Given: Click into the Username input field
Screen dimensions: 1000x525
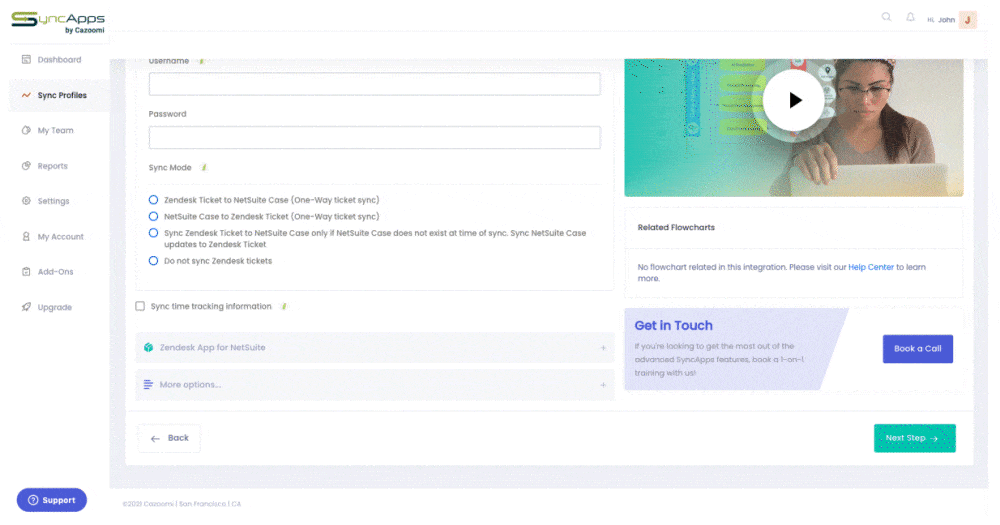Looking at the screenshot, I should pos(375,84).
